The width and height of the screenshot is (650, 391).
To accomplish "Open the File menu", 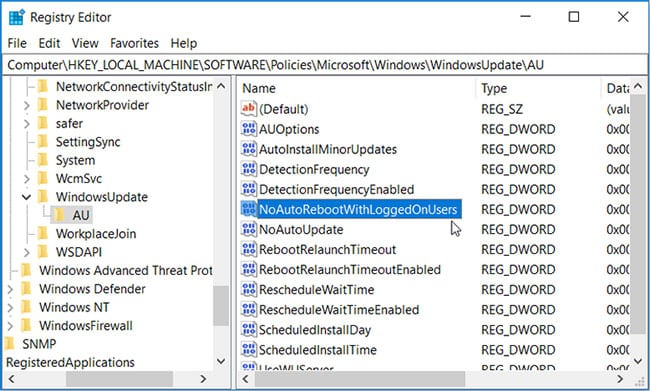I will click(17, 43).
